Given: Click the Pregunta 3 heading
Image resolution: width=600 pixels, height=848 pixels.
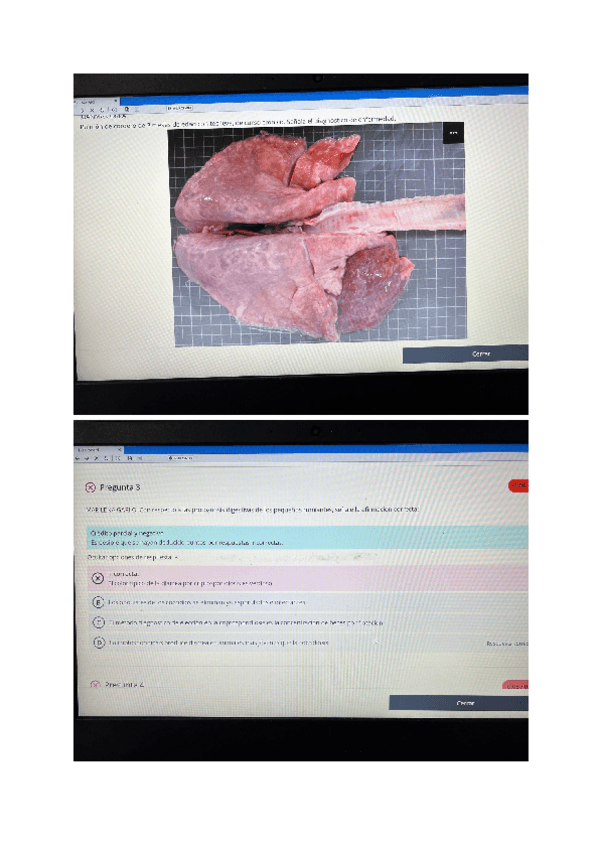Looking at the screenshot, I should [120, 487].
